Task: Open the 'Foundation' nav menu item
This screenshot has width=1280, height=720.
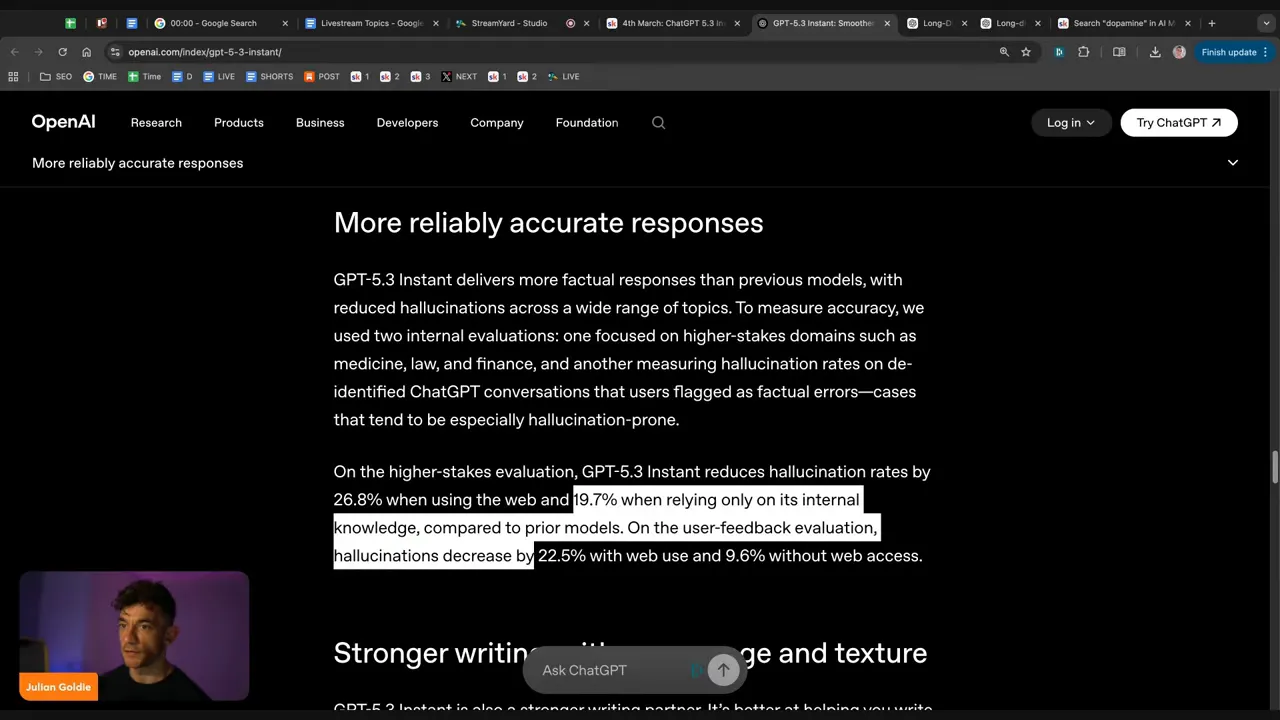Action: click(x=587, y=123)
